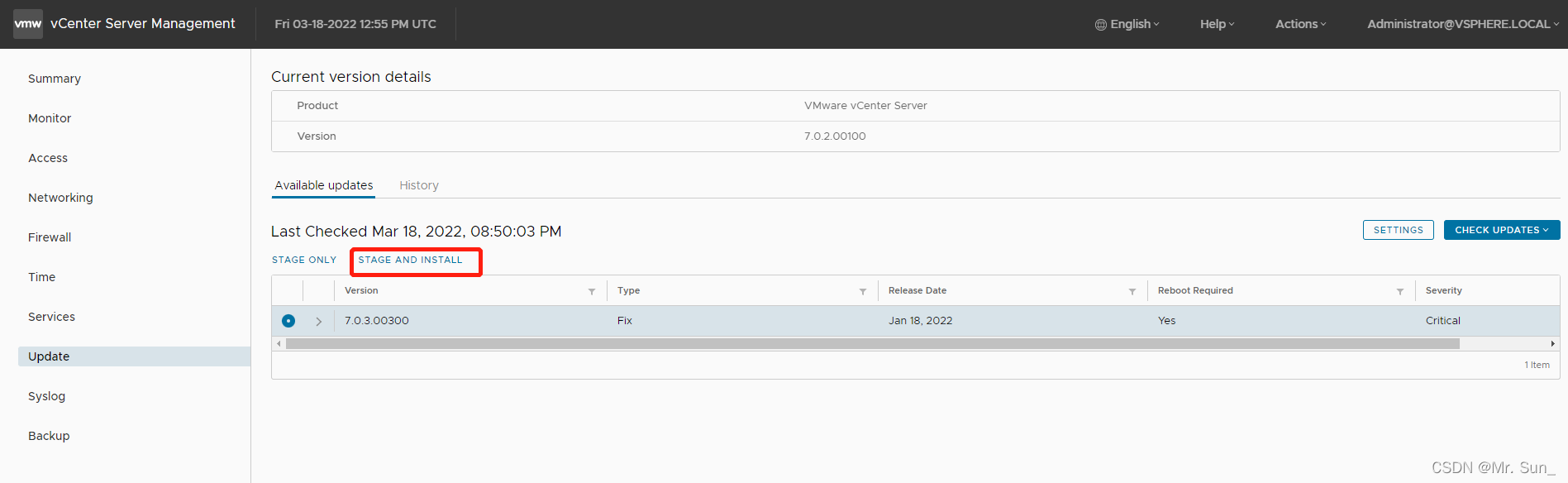This screenshot has height=483, width=1568.
Task: Select Update in the sidebar
Action: tap(134, 356)
